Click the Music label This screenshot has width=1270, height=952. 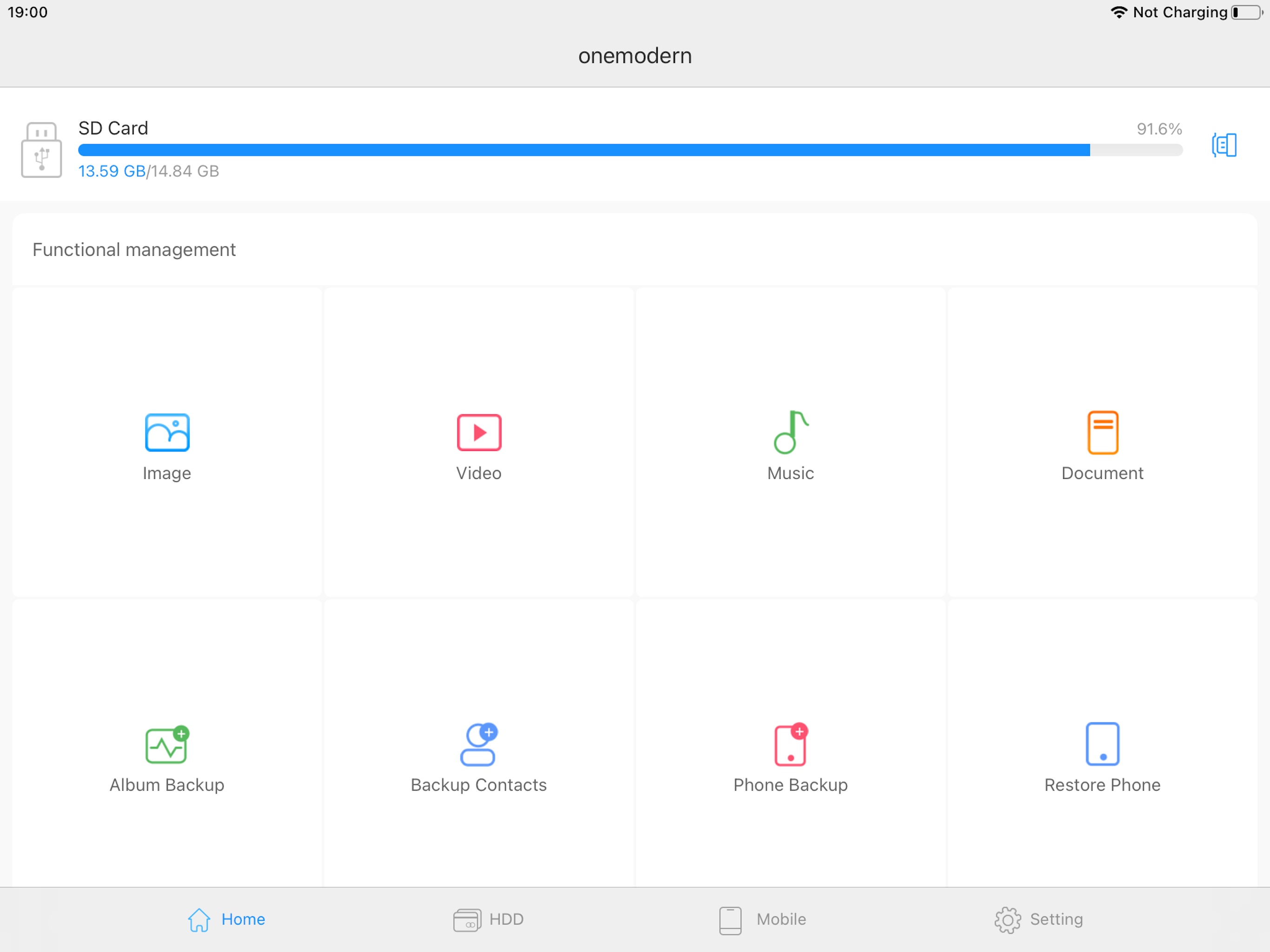click(x=791, y=473)
